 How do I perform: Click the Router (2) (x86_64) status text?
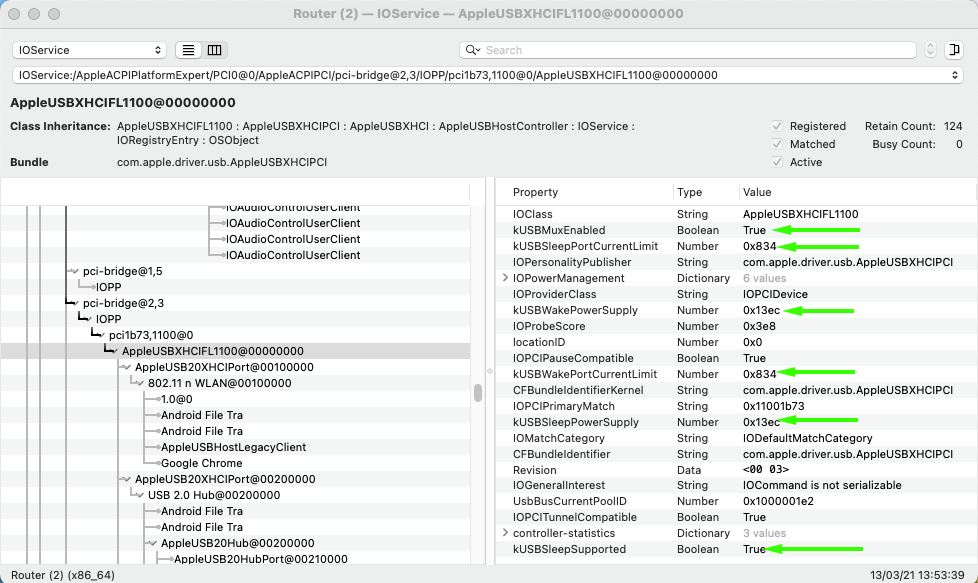[x=62, y=575]
